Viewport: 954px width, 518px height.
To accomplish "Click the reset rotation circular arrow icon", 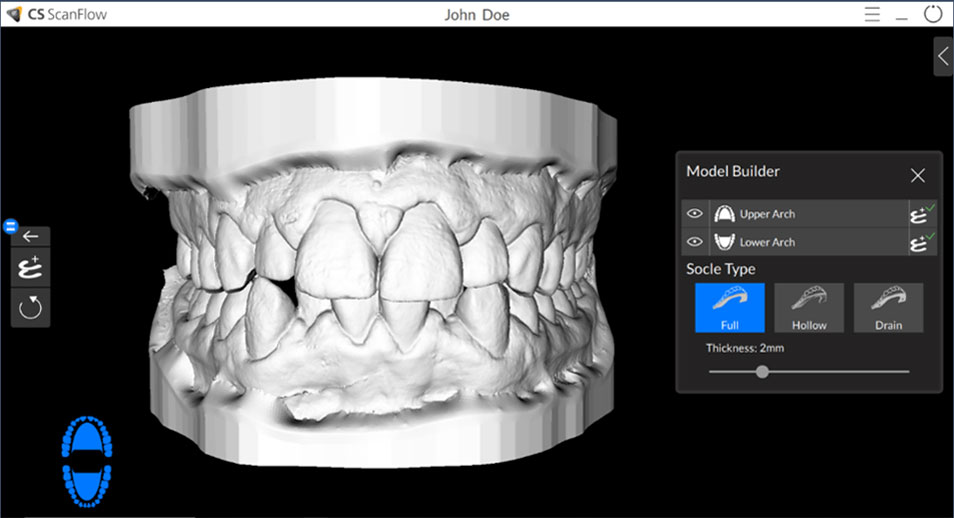I will (30, 307).
